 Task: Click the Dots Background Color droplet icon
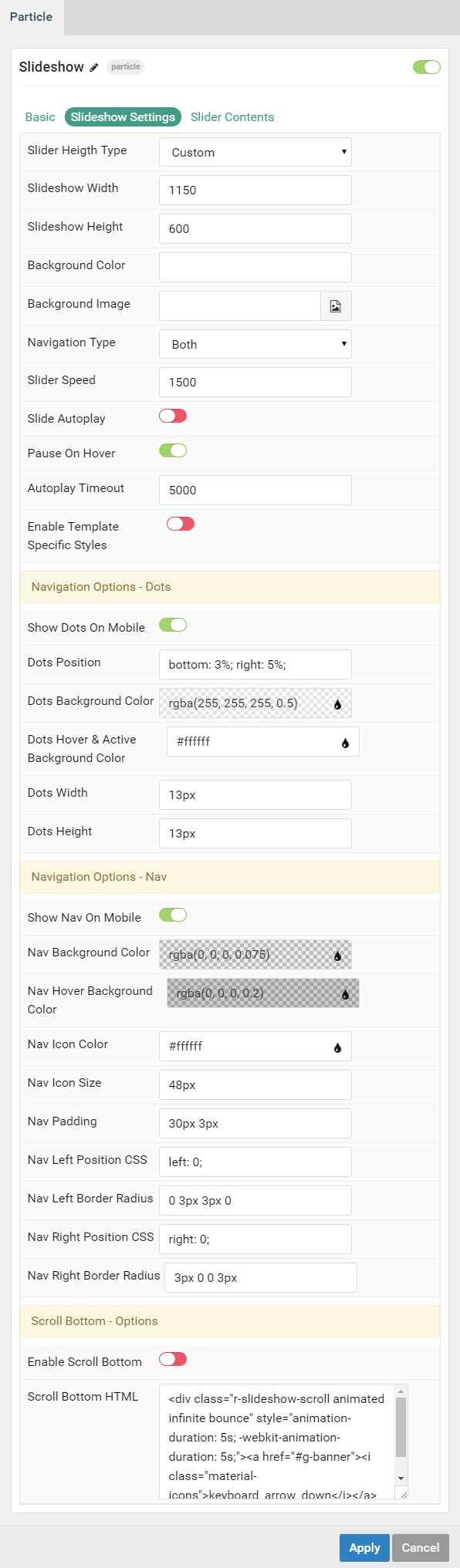click(337, 704)
